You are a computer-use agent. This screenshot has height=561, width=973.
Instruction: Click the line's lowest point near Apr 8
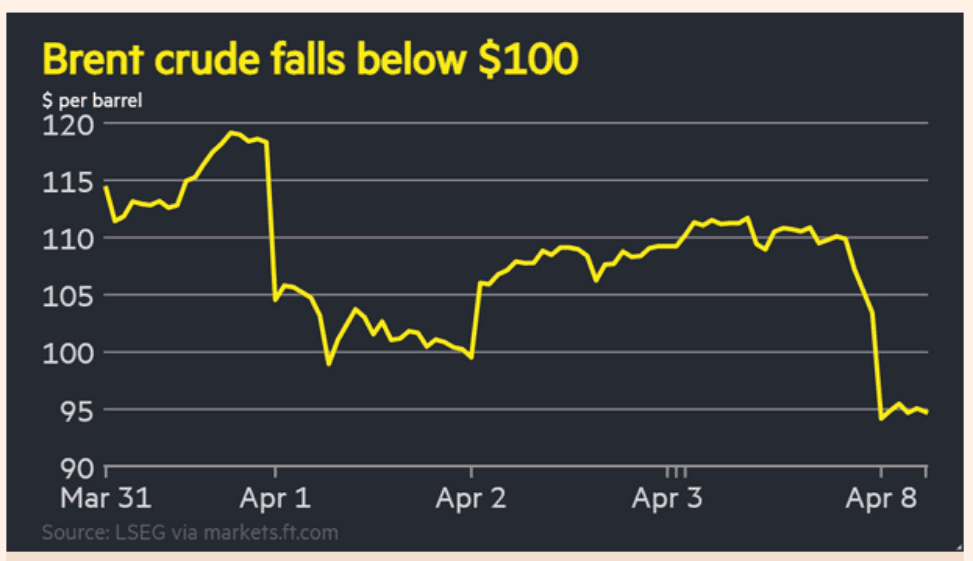(881, 419)
